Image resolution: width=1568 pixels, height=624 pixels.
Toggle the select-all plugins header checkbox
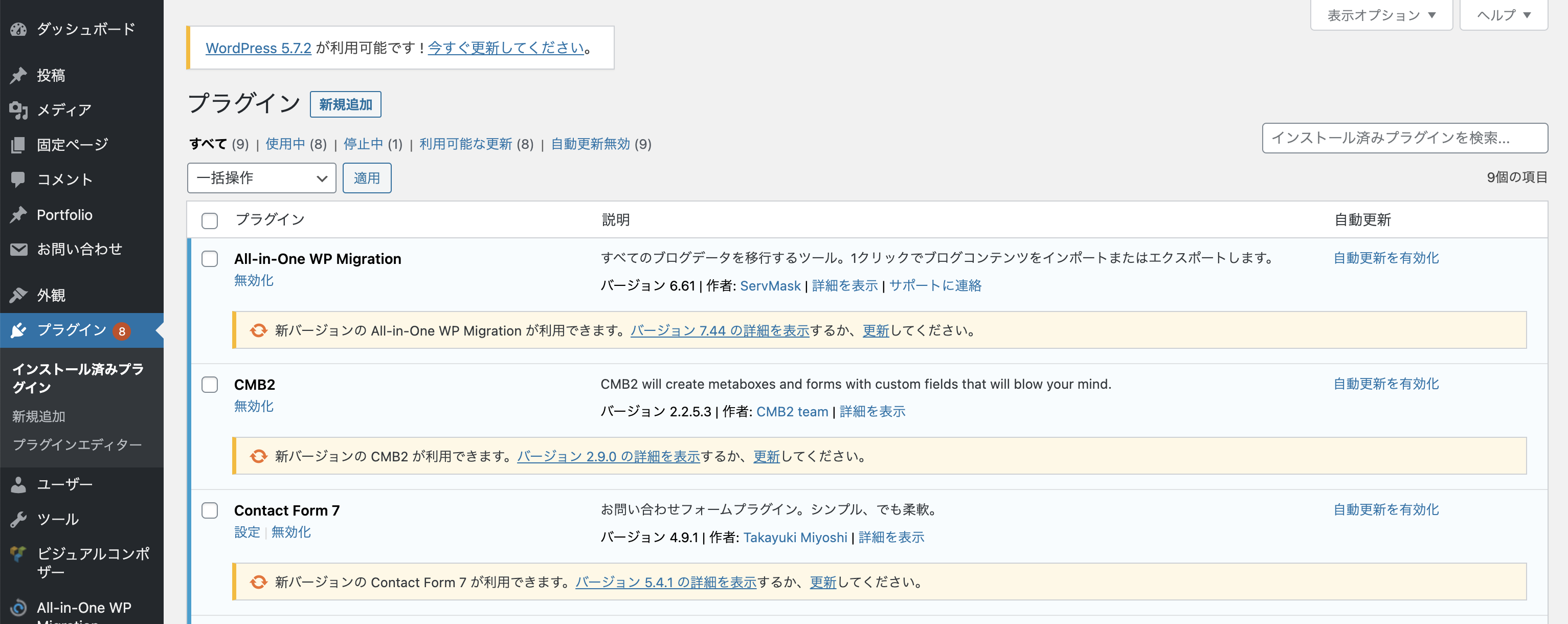pos(209,220)
